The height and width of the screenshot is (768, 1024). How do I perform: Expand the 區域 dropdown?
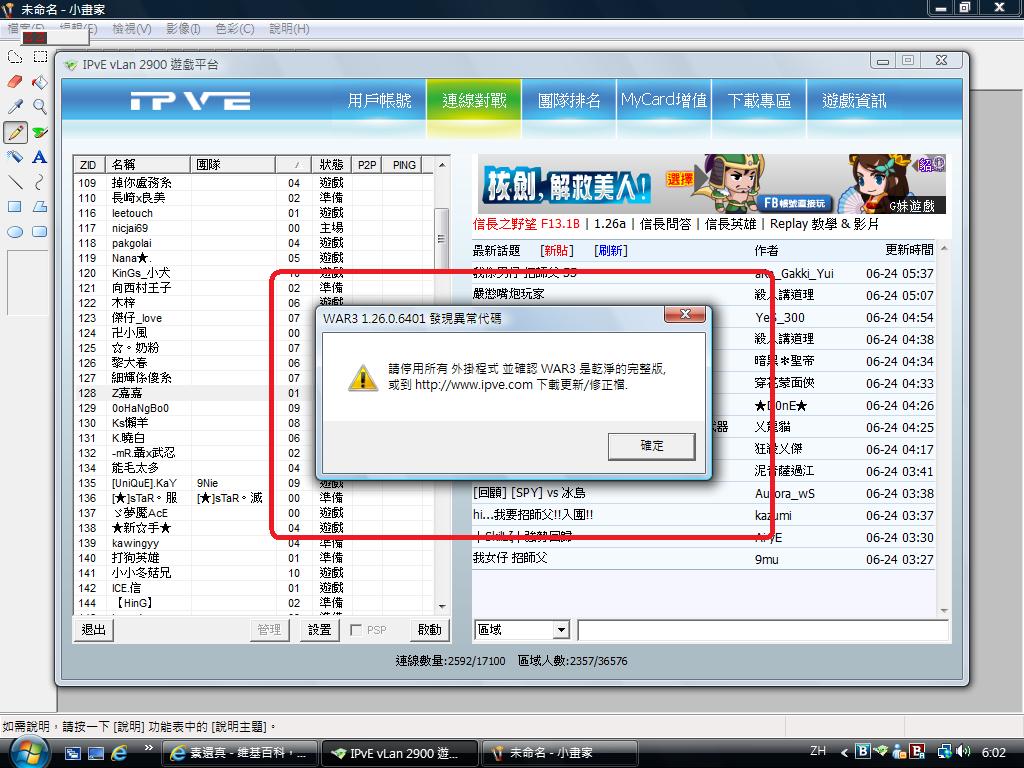[561, 630]
